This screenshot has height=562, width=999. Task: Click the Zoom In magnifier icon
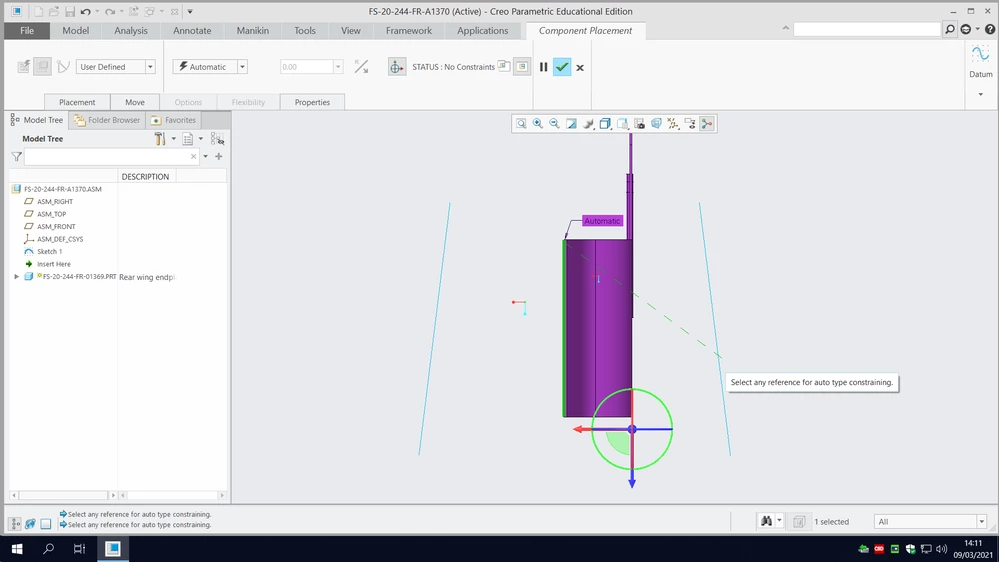[x=538, y=124]
